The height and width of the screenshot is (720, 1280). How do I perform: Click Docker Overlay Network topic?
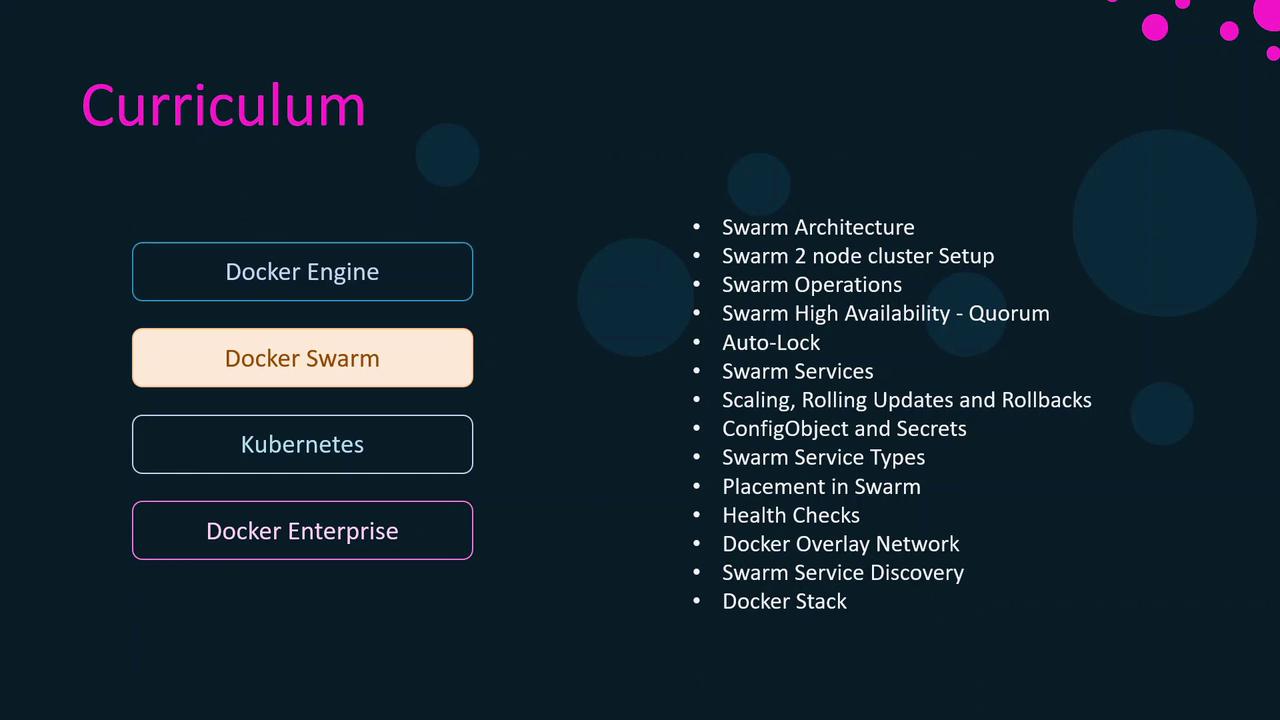coord(840,544)
